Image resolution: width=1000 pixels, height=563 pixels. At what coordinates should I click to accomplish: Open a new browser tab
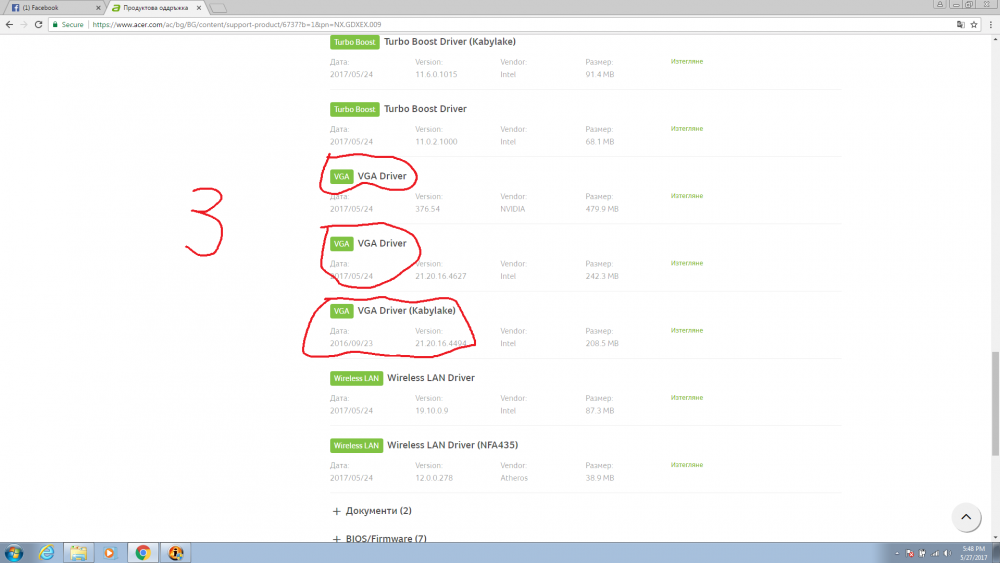click(x=217, y=8)
